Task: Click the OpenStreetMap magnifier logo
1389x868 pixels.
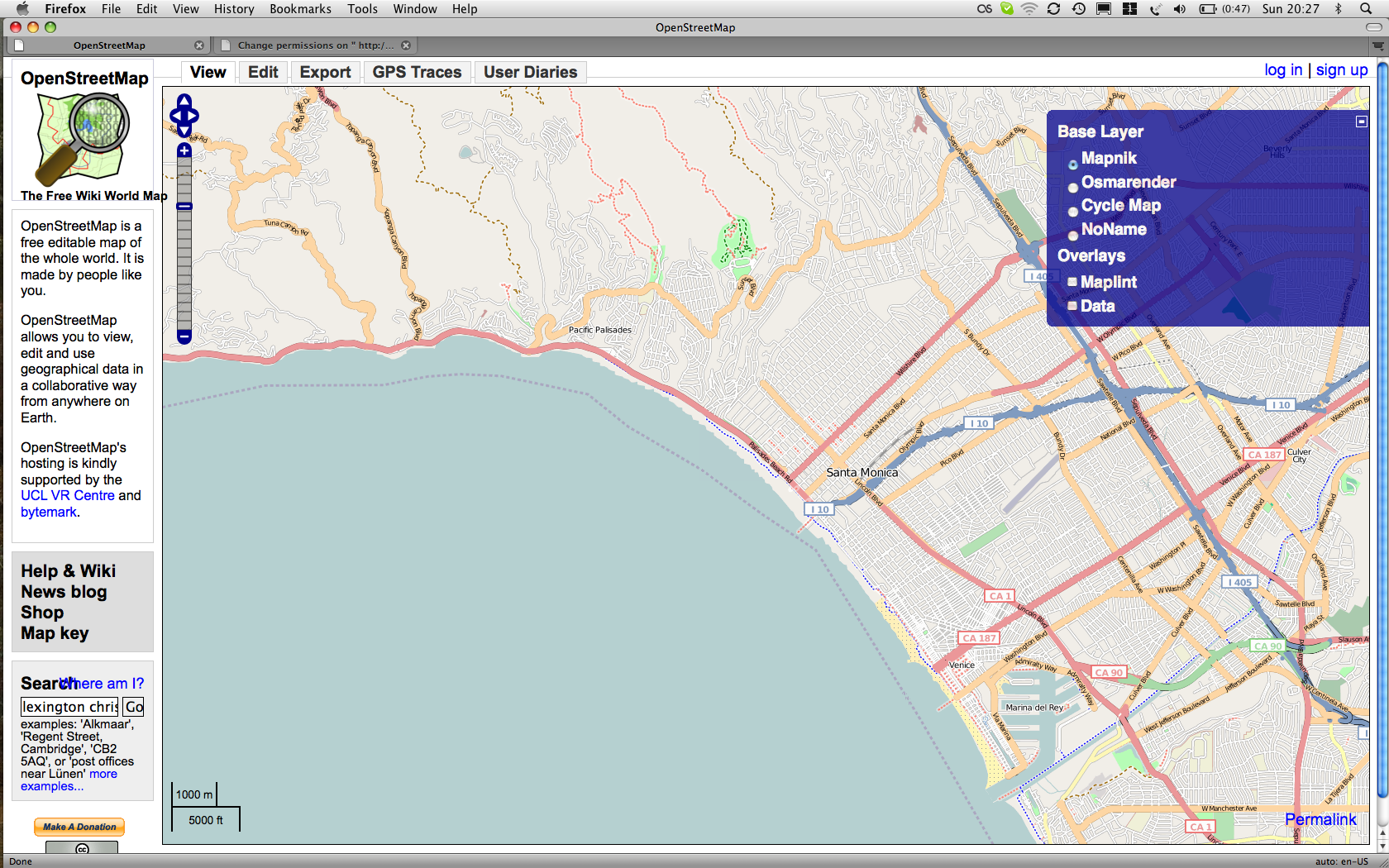Action: tap(83, 138)
